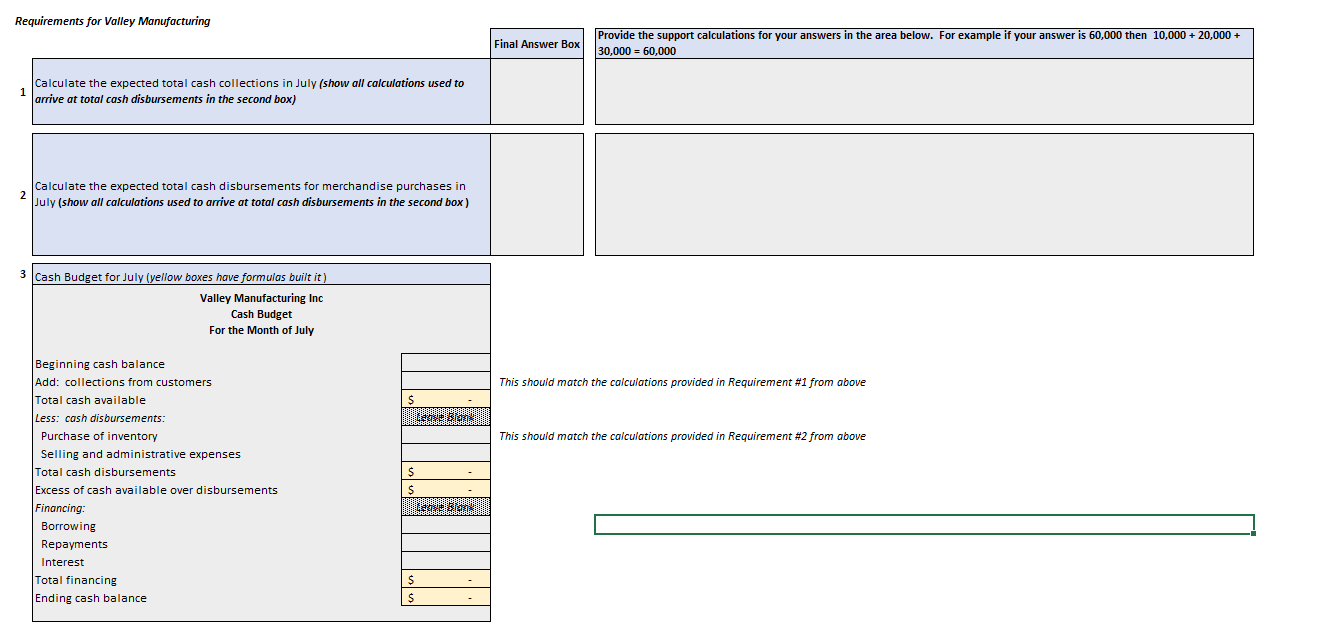Image resolution: width=1329 pixels, height=628 pixels.
Task: Click 'Cash Budget for July' heading cell
Action: [x=261, y=275]
